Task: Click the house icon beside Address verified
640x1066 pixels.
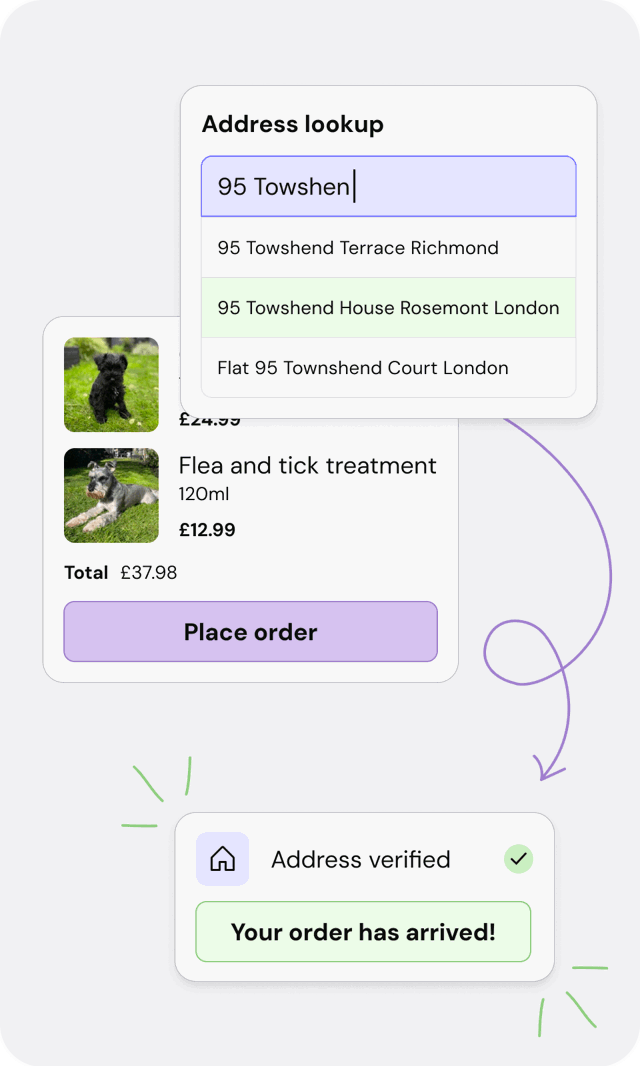Action: click(x=222, y=859)
